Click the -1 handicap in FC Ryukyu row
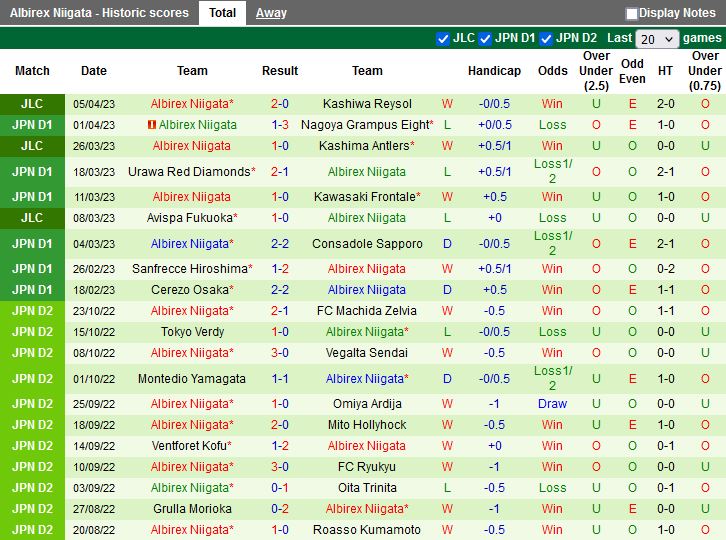 494,467
